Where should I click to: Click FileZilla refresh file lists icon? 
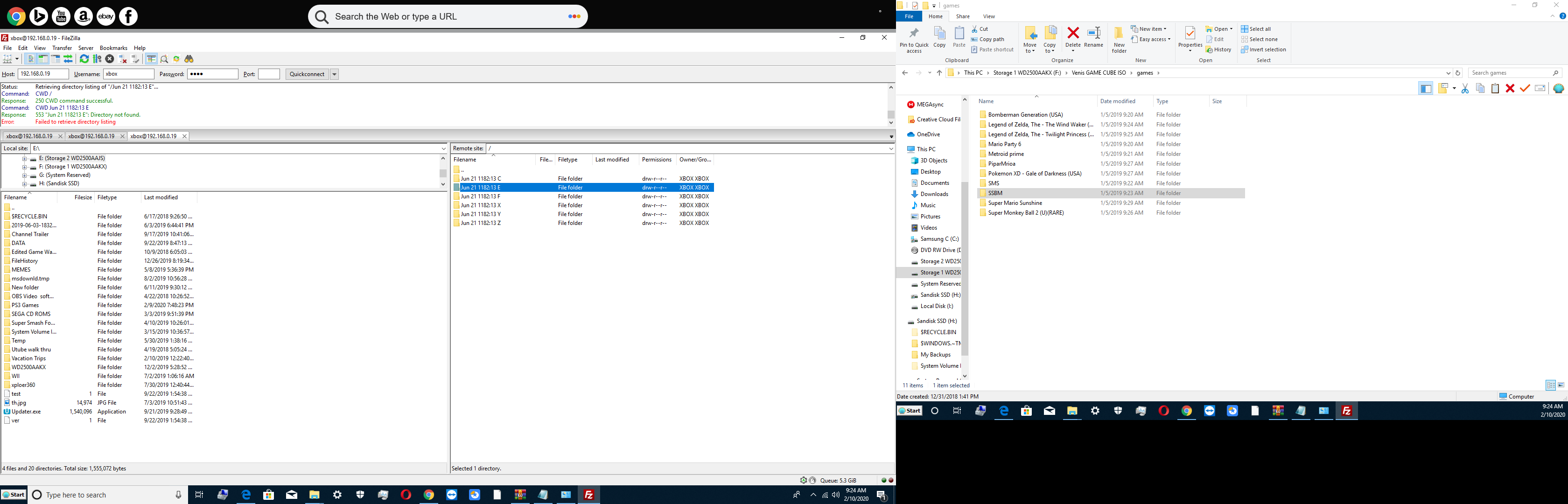pos(84,59)
